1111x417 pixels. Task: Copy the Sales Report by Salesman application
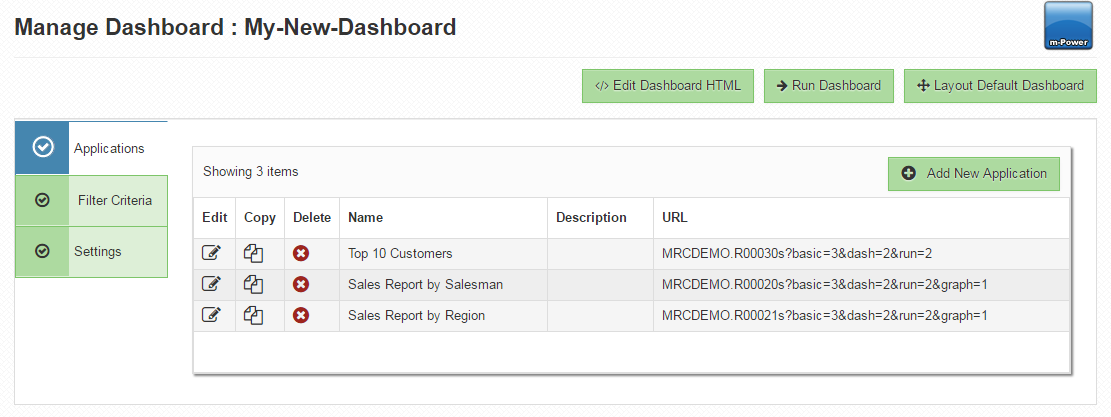254,284
